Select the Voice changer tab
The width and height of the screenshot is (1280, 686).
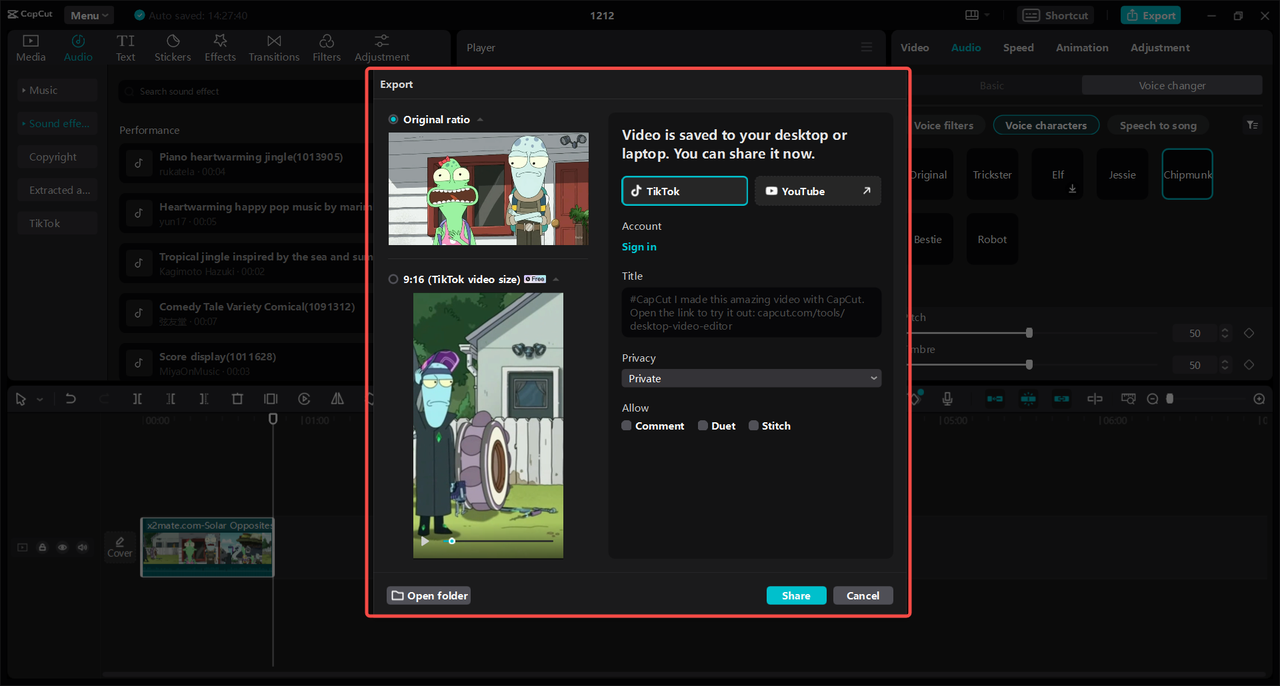coord(1172,86)
